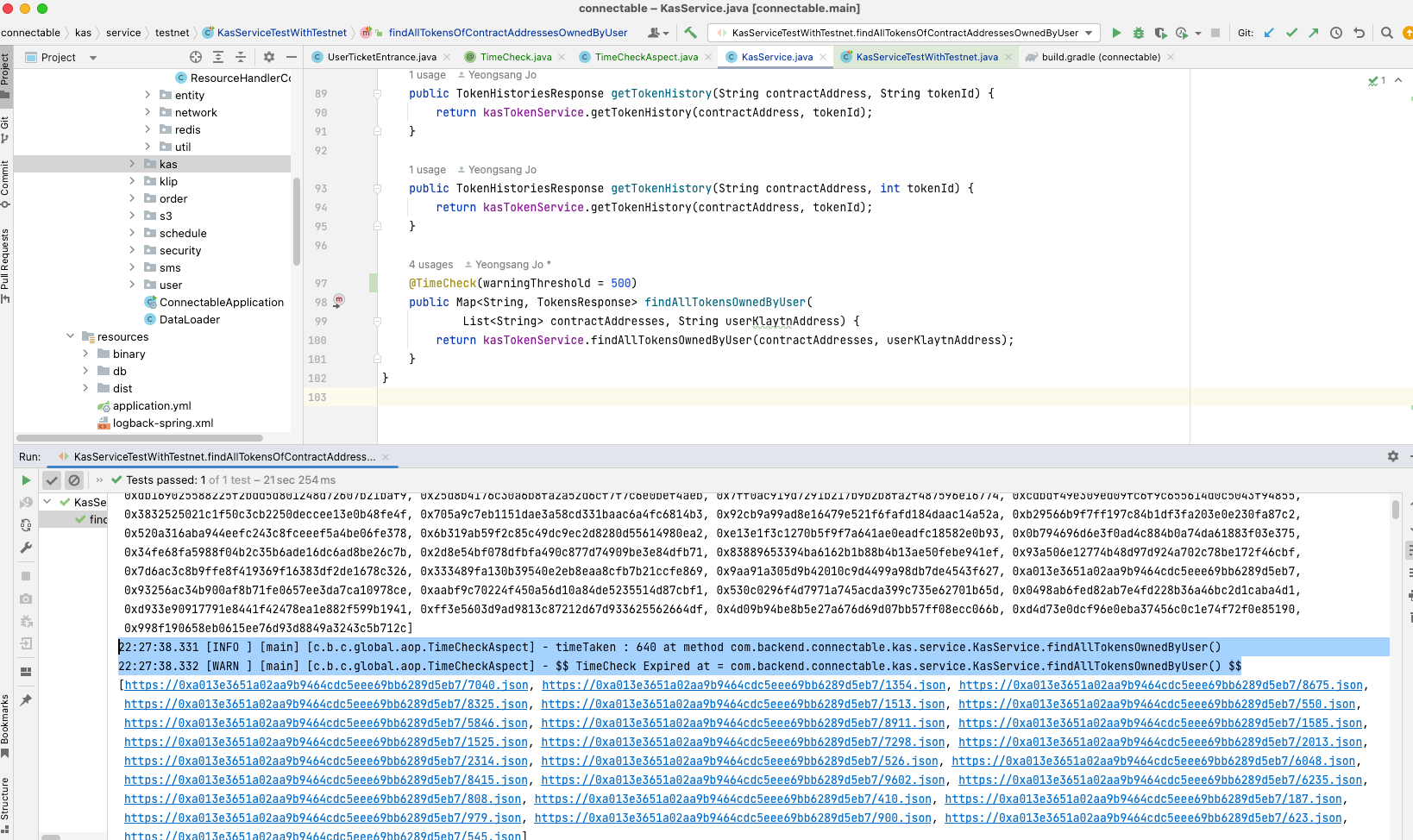The image size is (1413, 840).
Task: Rerun test with green play icon
Action: [26, 480]
